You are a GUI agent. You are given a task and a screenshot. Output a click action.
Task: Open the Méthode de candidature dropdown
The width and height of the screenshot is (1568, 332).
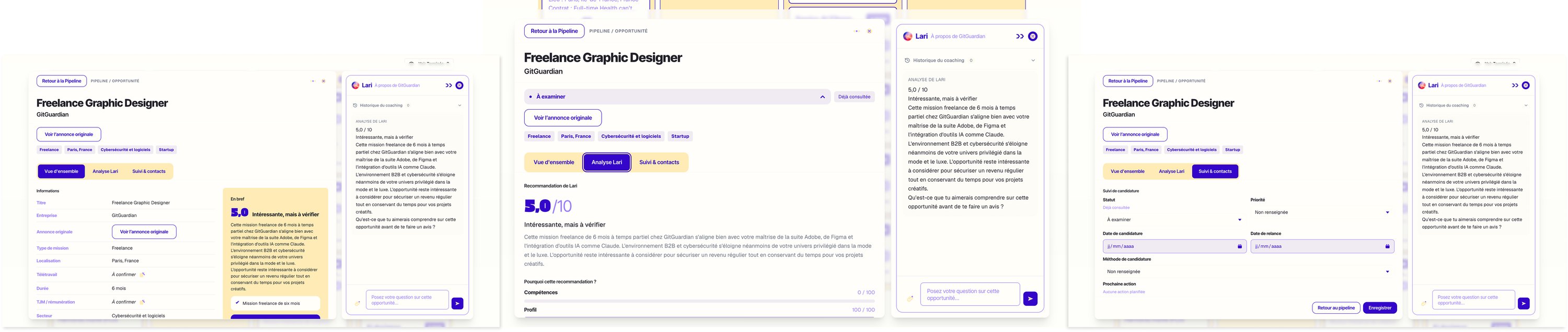(1249, 271)
